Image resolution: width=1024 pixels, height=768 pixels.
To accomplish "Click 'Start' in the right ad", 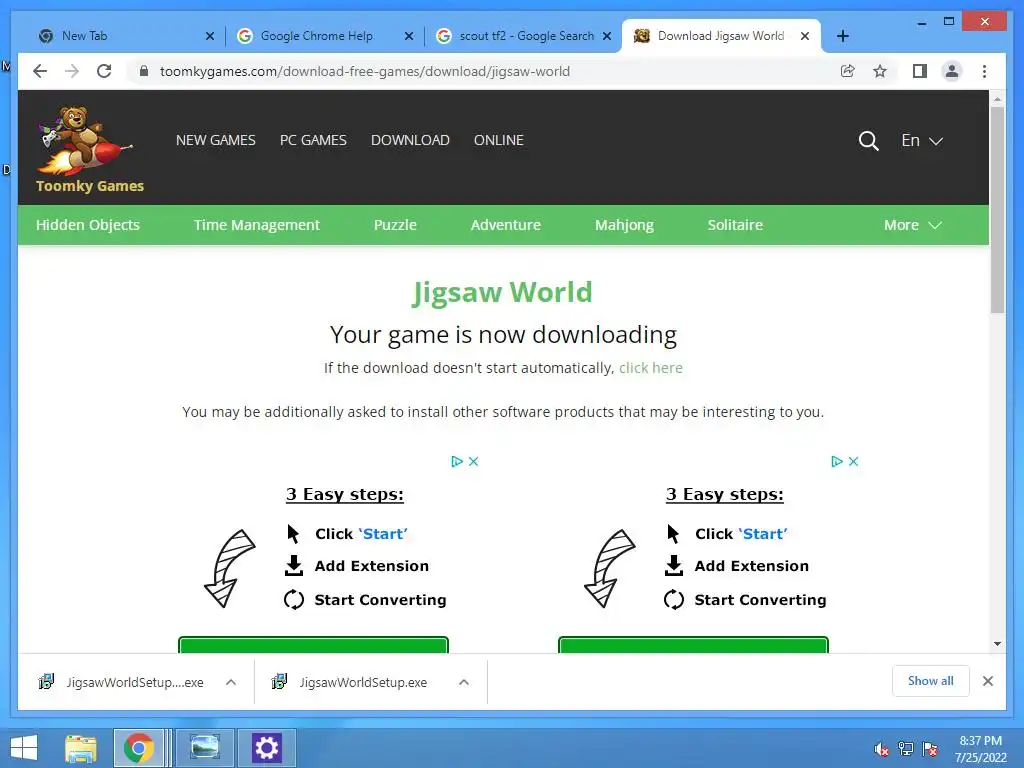I will coord(763,534).
